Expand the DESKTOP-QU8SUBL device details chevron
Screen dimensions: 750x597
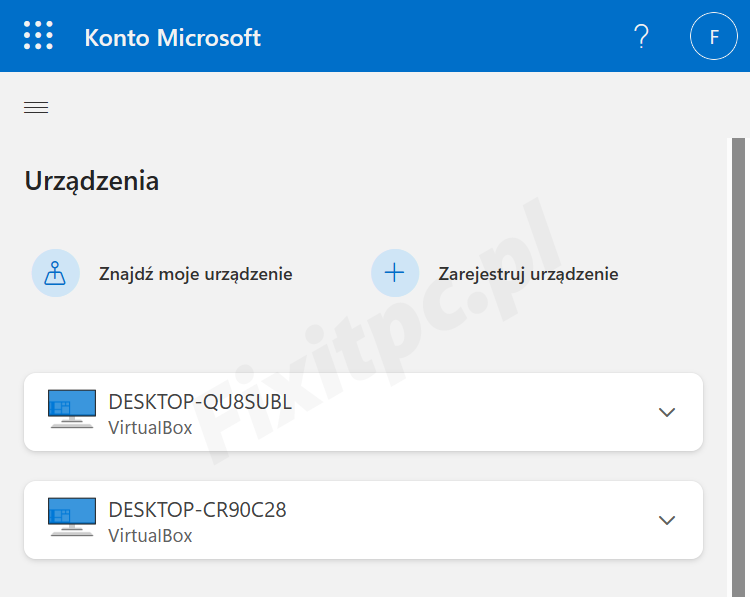[x=667, y=412]
